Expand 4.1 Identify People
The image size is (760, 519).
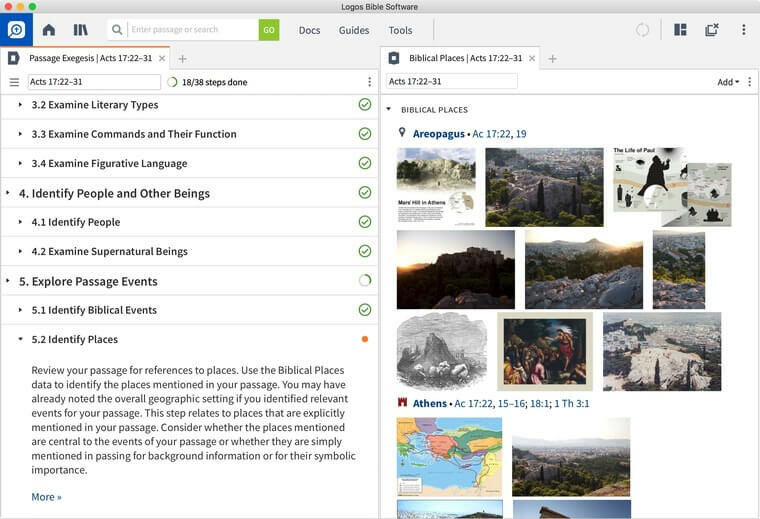click(x=20, y=222)
